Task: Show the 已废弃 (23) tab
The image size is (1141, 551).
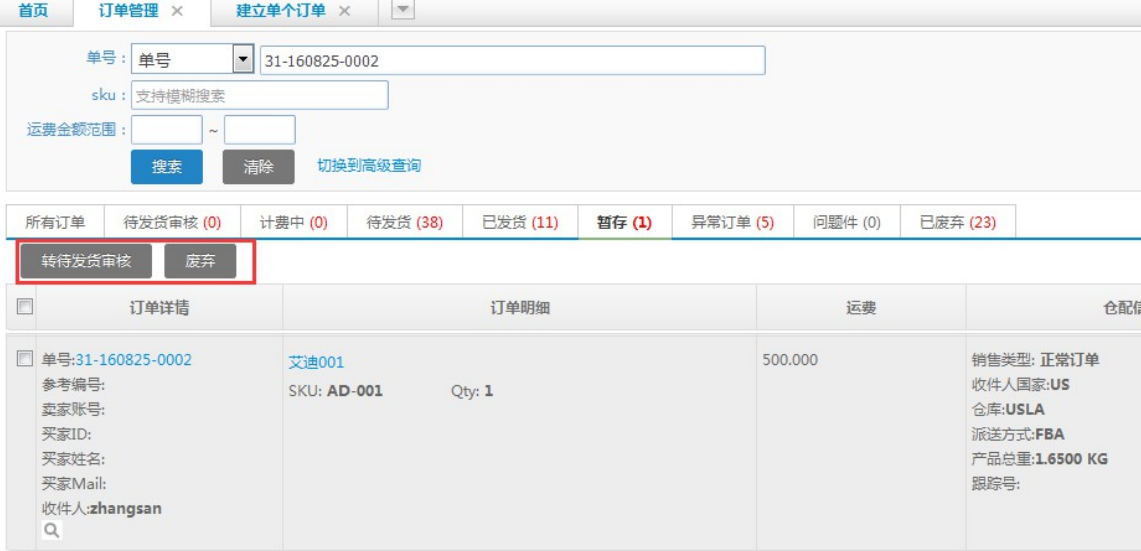Action: [957, 222]
